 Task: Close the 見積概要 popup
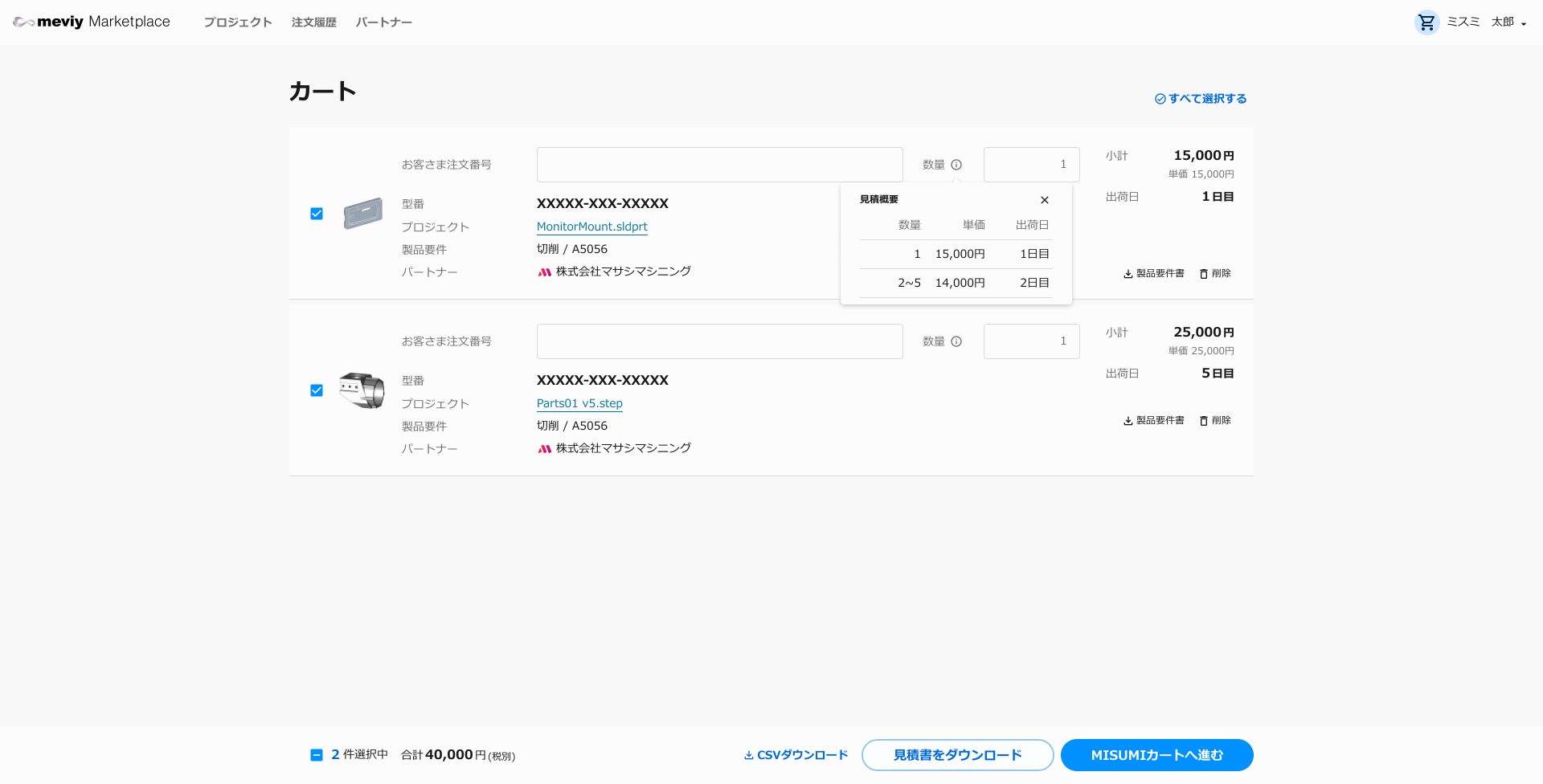1045,200
